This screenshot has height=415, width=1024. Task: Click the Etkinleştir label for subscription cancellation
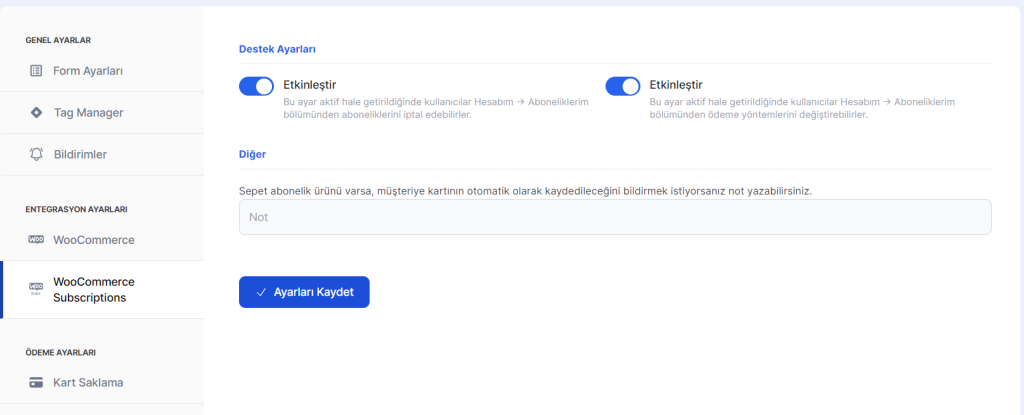(309, 84)
